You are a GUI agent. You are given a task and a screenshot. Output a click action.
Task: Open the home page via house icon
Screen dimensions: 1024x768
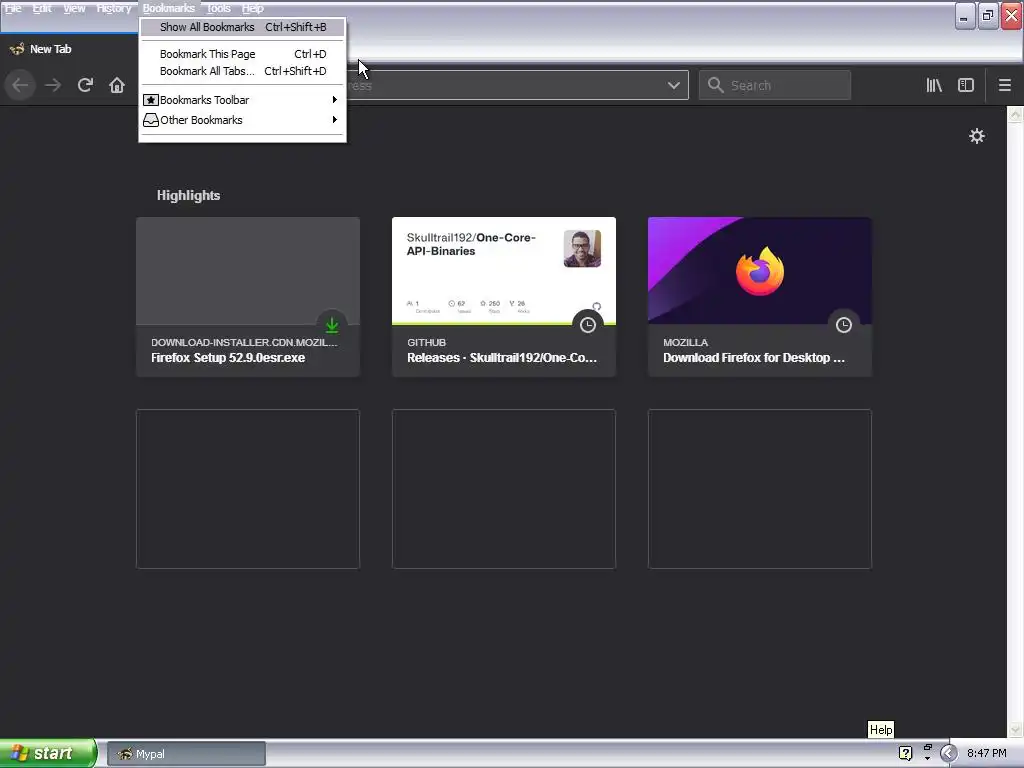click(117, 86)
